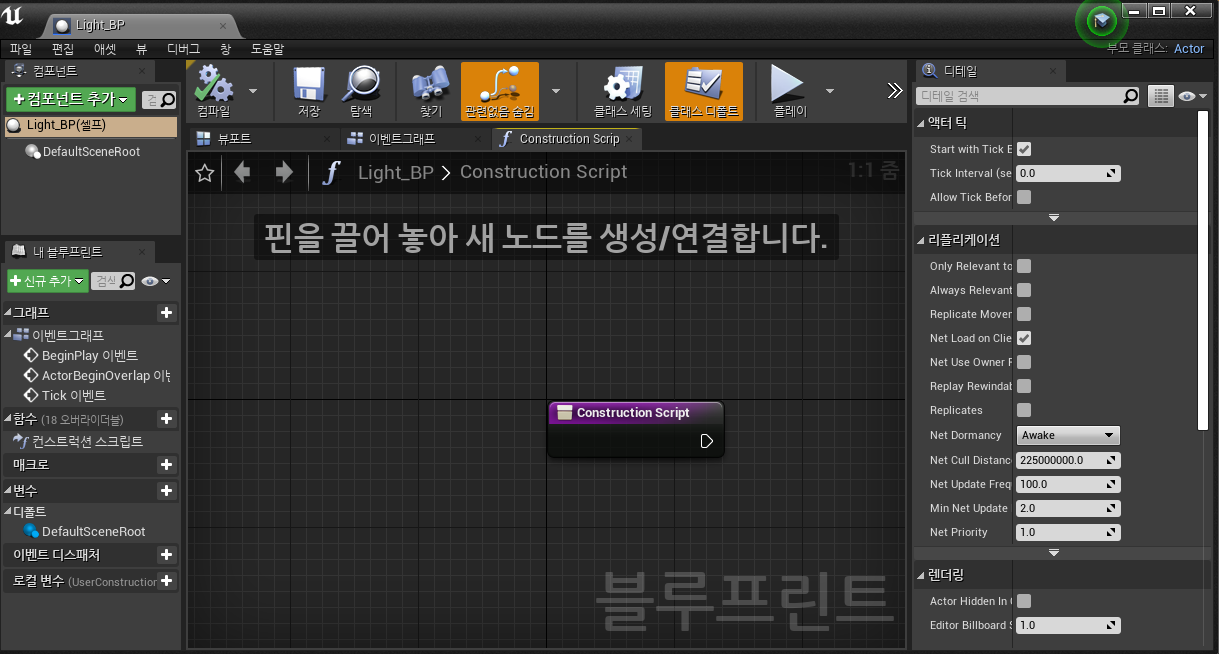Image resolution: width=1219 pixels, height=654 pixels.
Task: Switch to 이벤트그래프 tab
Action: (x=402, y=139)
